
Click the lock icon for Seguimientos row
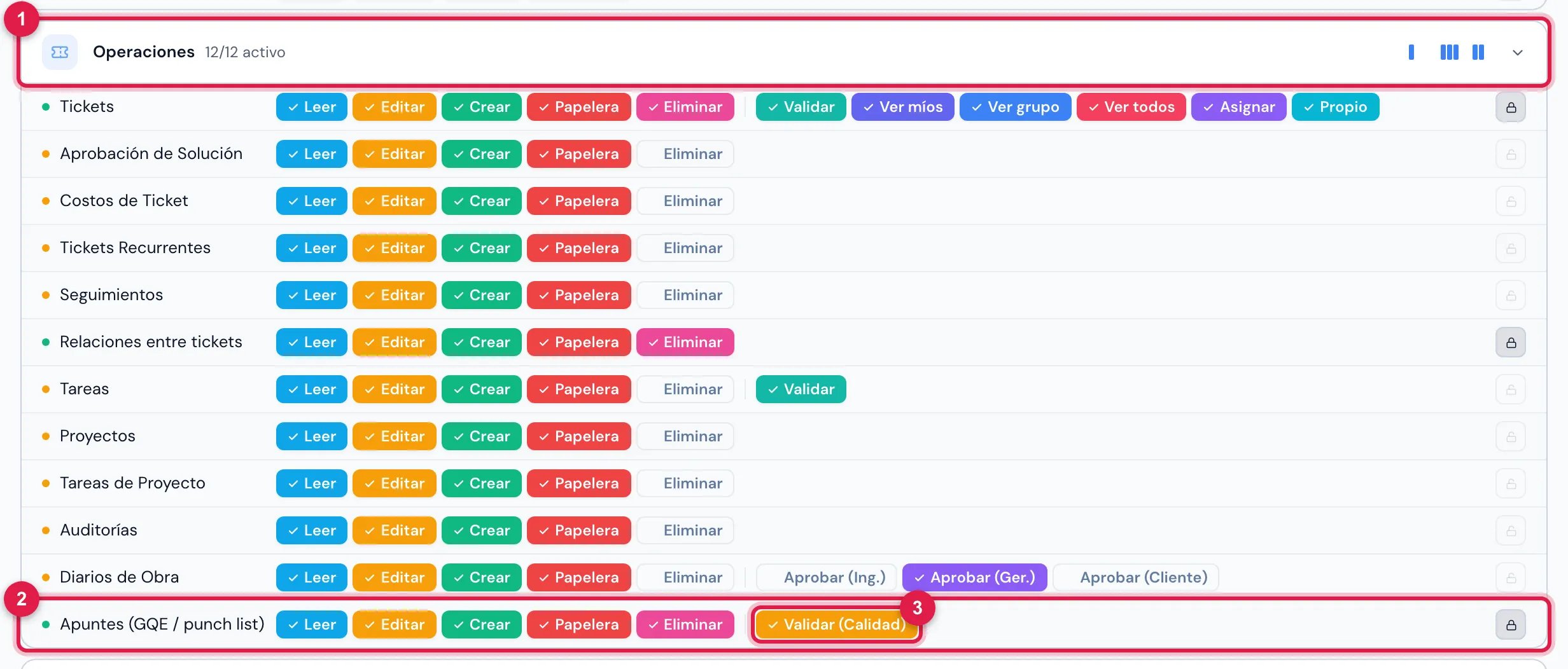point(1511,296)
